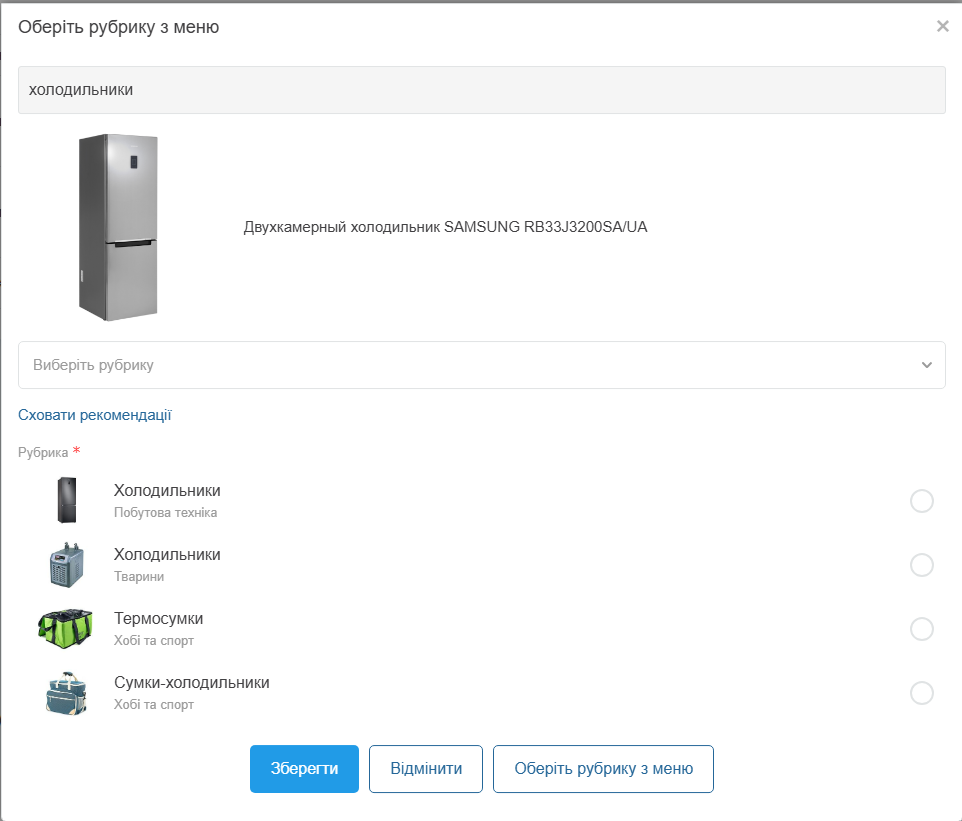Choose the Сумки-холодильники radio option
Viewport: 962px width, 821px height.
point(922,693)
